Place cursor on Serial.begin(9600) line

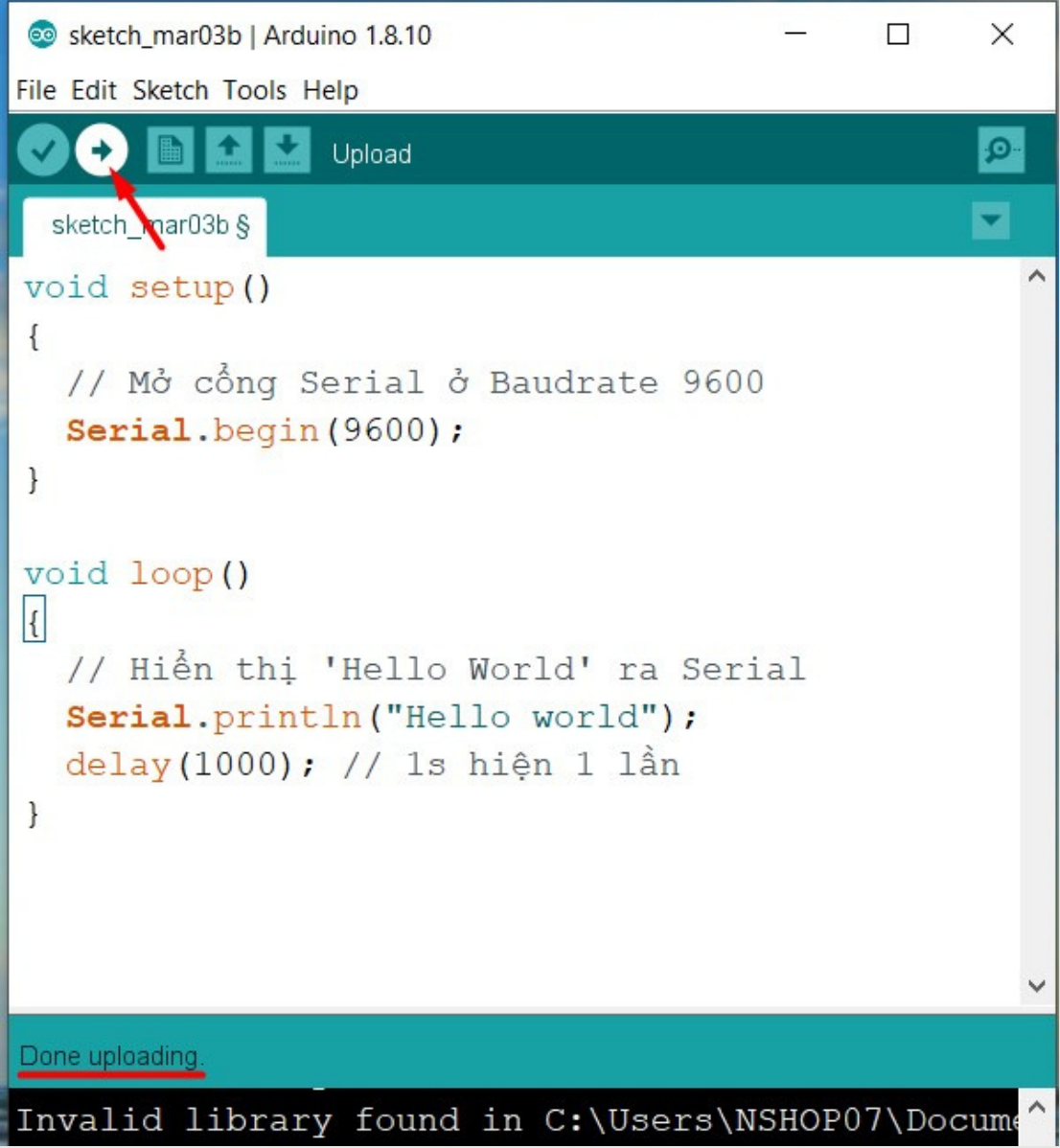[264, 430]
